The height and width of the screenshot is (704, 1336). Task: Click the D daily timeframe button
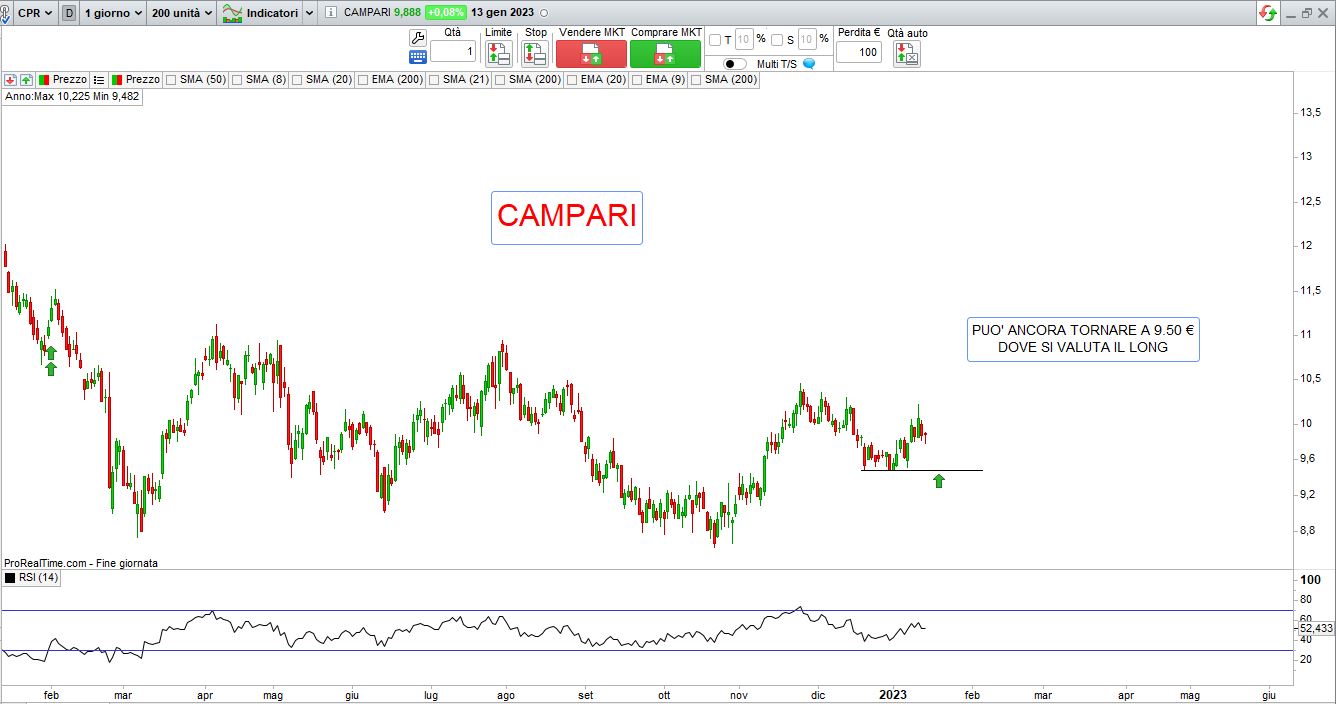(69, 14)
